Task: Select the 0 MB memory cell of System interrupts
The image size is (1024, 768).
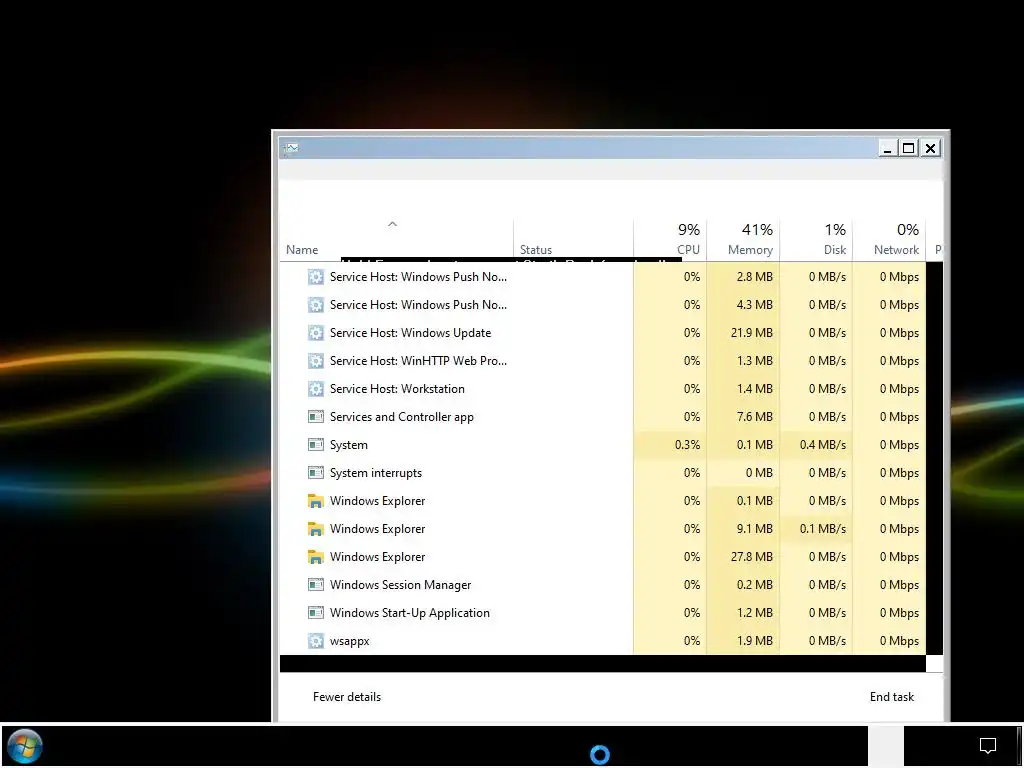Action: point(743,473)
